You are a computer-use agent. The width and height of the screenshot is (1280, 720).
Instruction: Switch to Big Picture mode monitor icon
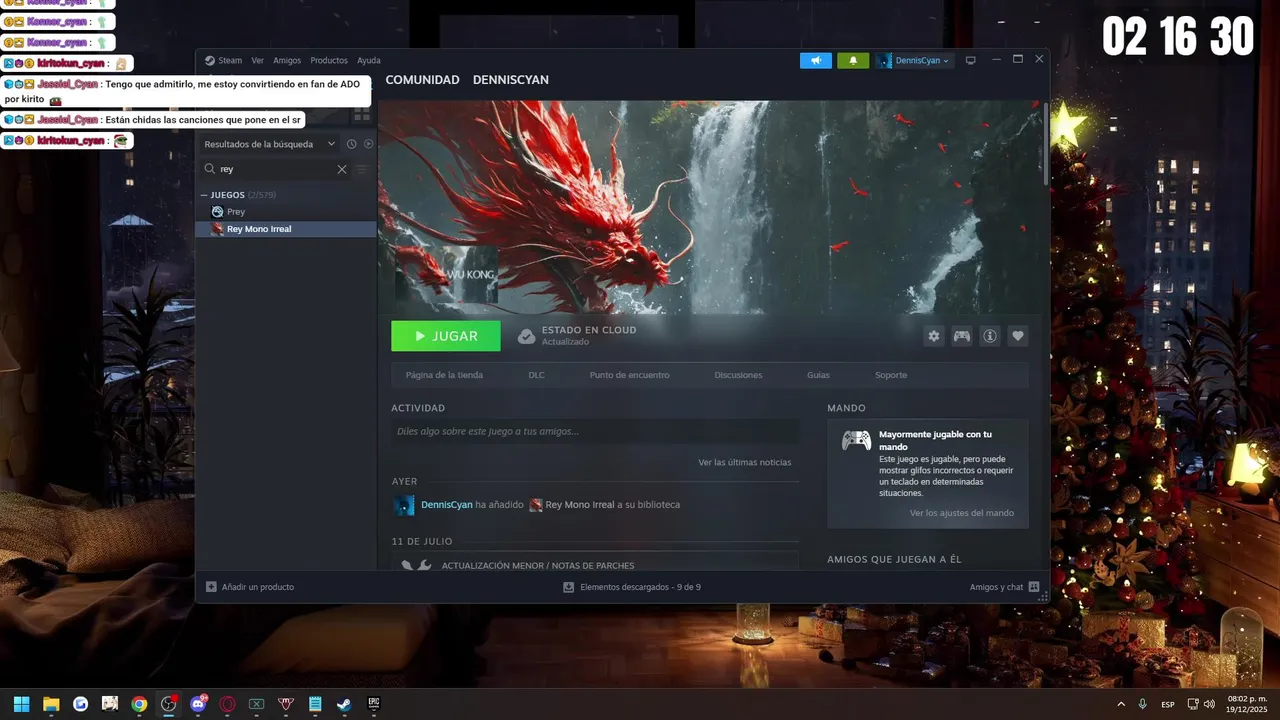click(970, 60)
